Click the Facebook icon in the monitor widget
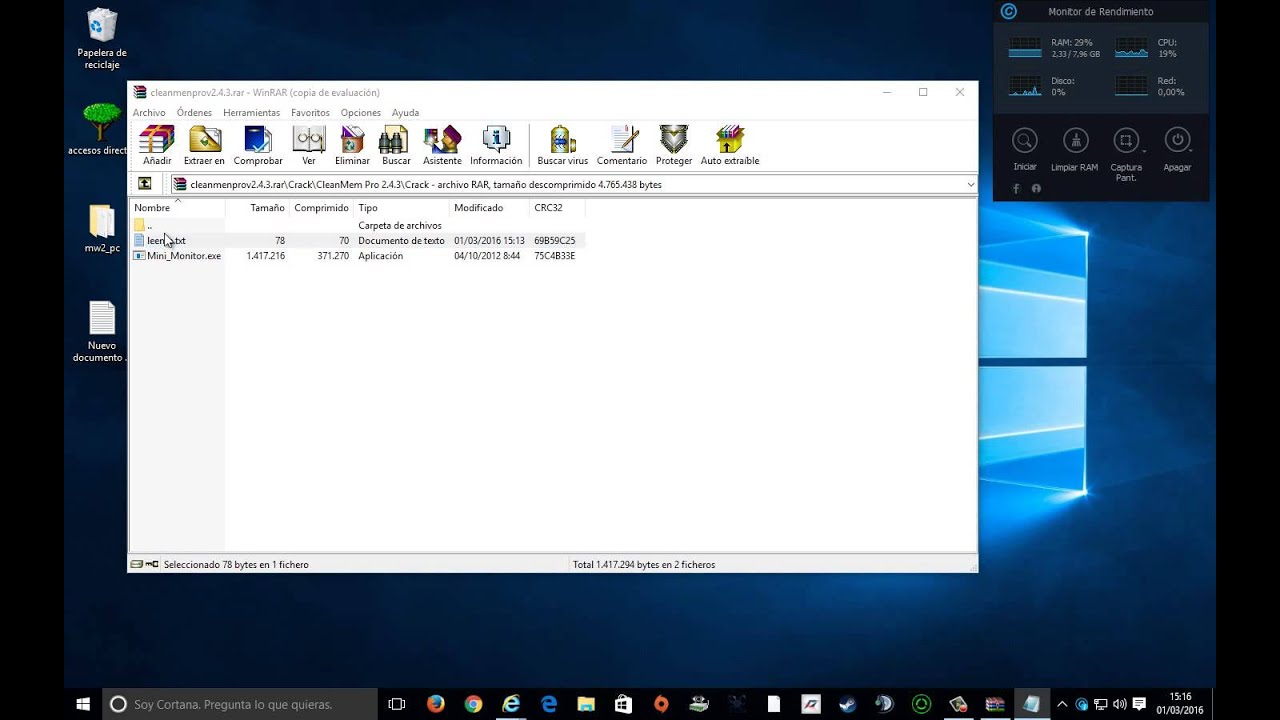1280x720 pixels. pos(1016,188)
